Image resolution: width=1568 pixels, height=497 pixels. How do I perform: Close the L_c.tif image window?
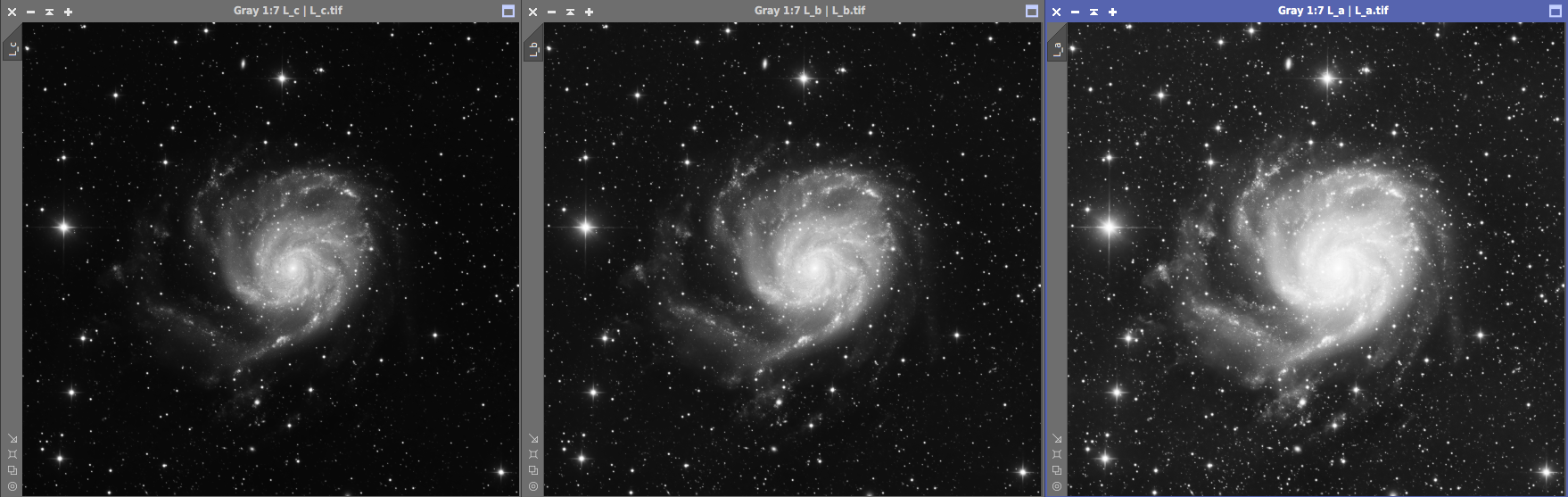click(x=12, y=12)
